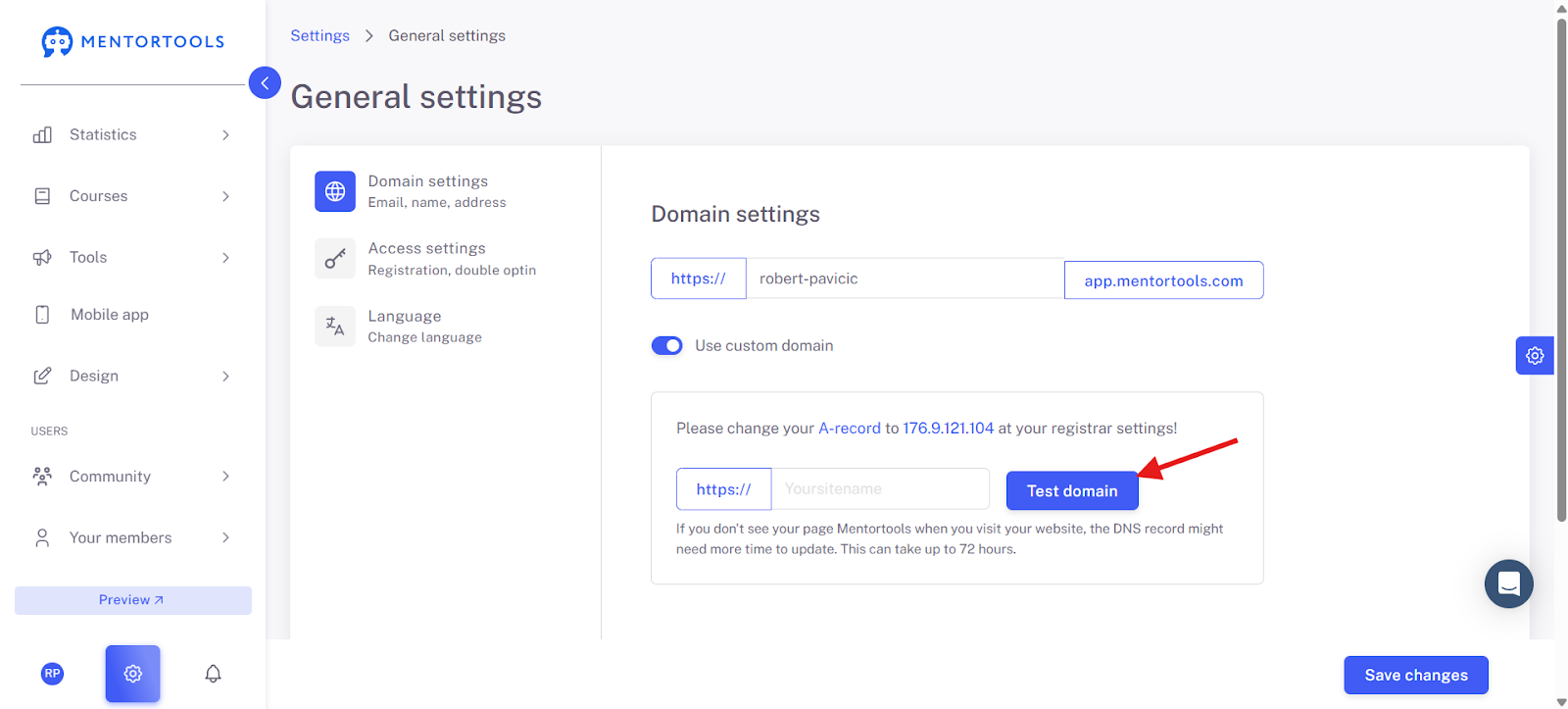Click the Mobile app phone icon
1568x709 pixels.
(x=42, y=315)
